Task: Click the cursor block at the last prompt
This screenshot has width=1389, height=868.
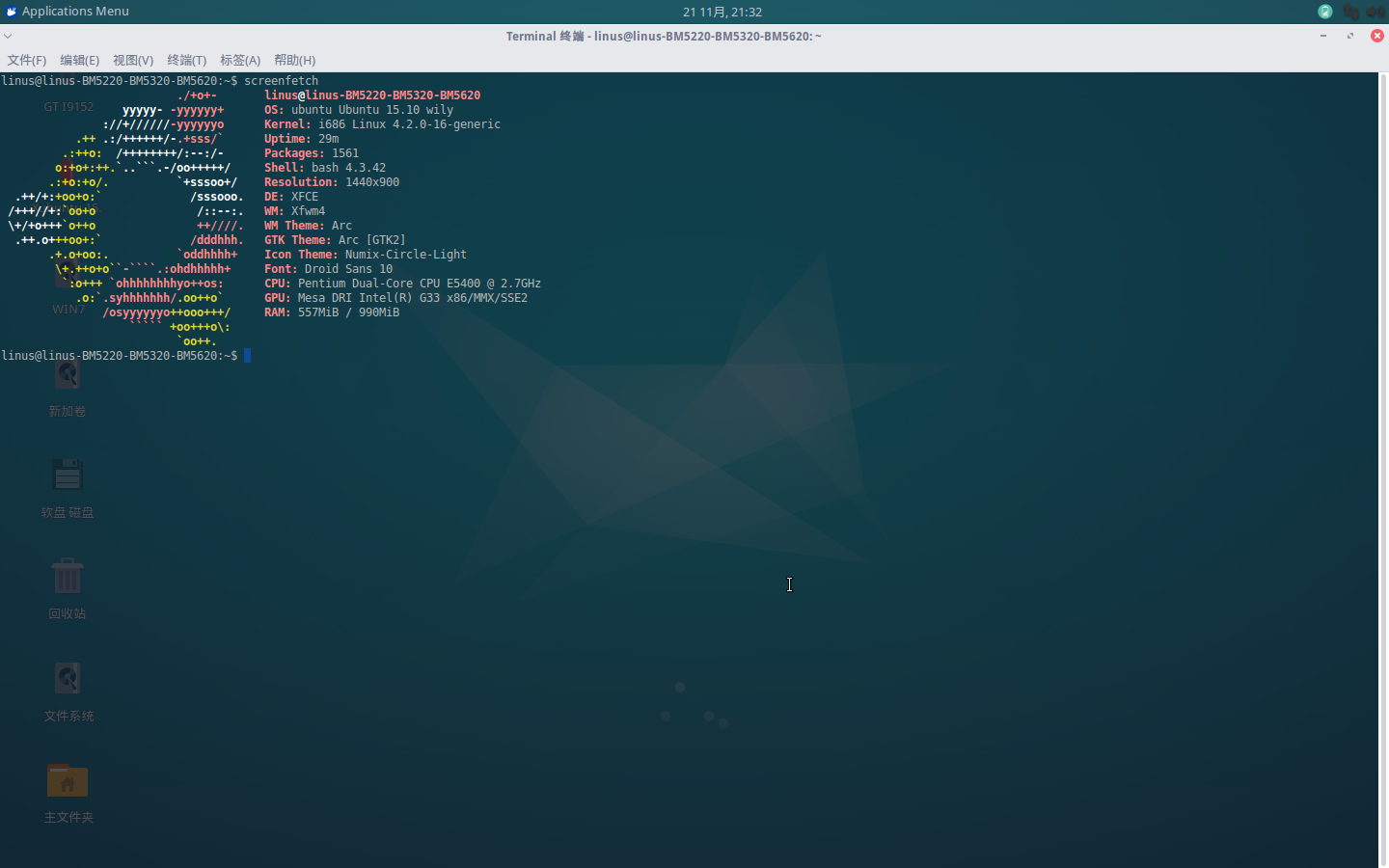Action: click(248, 356)
